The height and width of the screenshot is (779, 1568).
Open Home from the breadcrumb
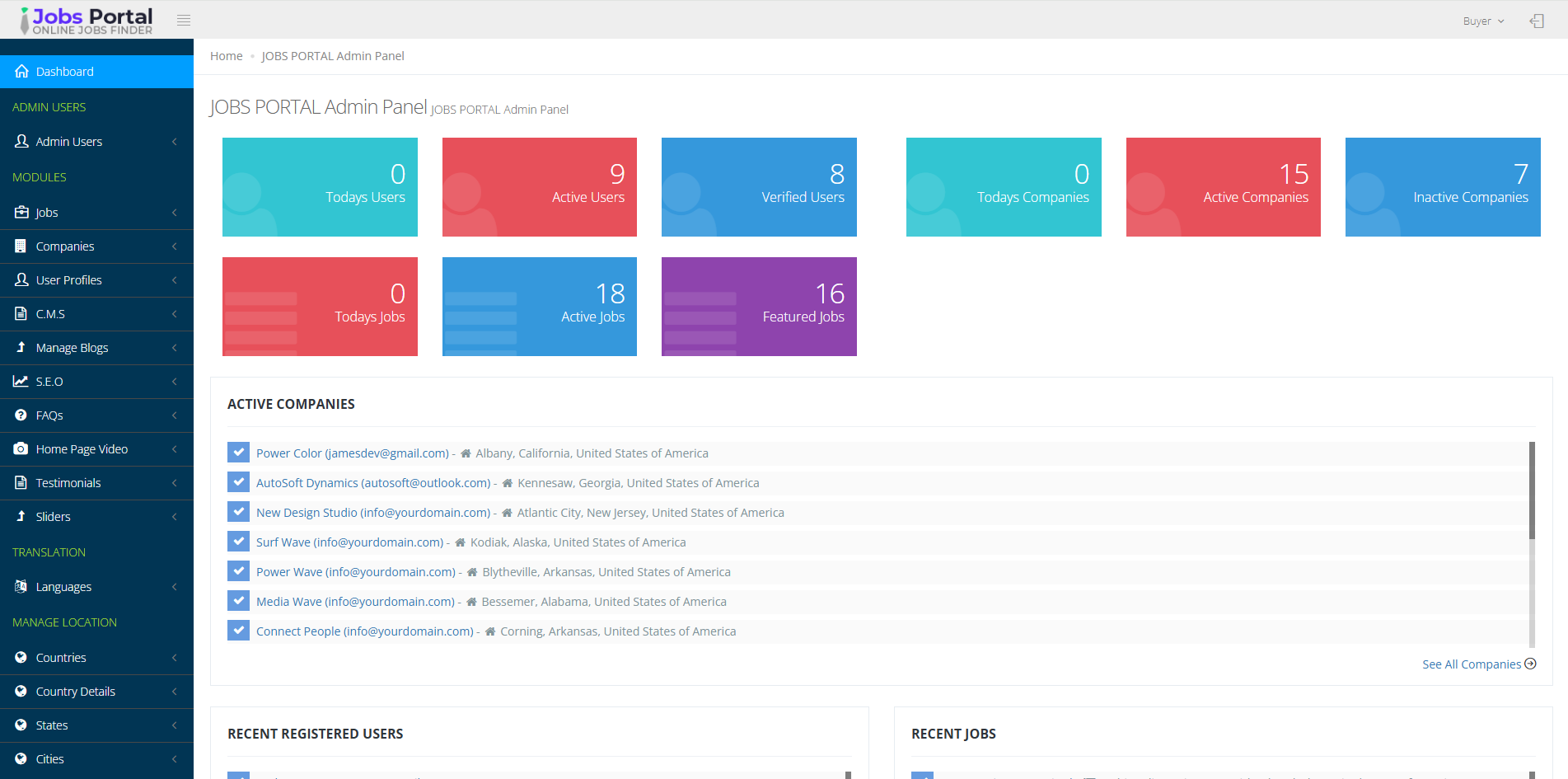click(x=226, y=55)
